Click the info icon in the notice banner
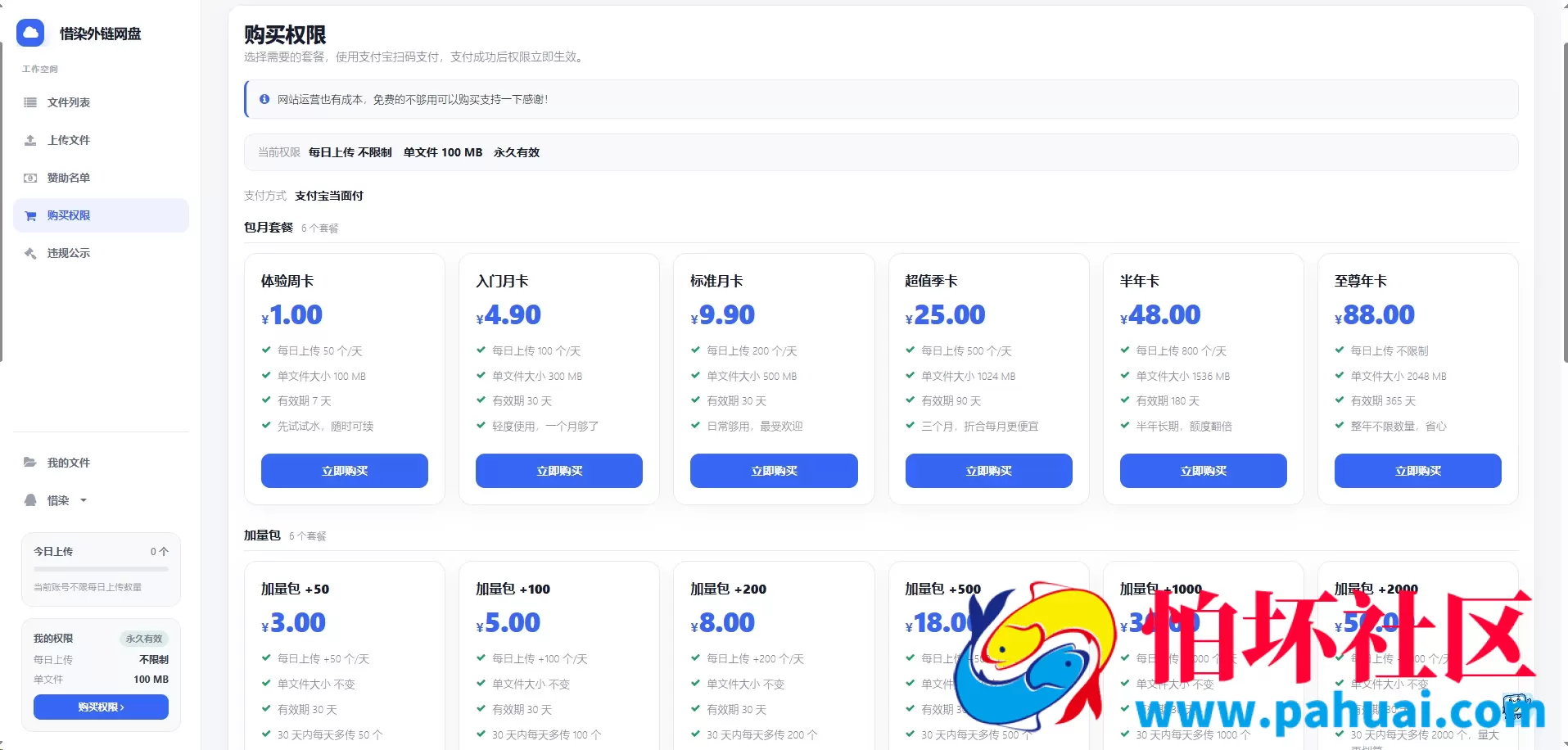This screenshot has width=1568, height=750. pyautogui.click(x=264, y=99)
